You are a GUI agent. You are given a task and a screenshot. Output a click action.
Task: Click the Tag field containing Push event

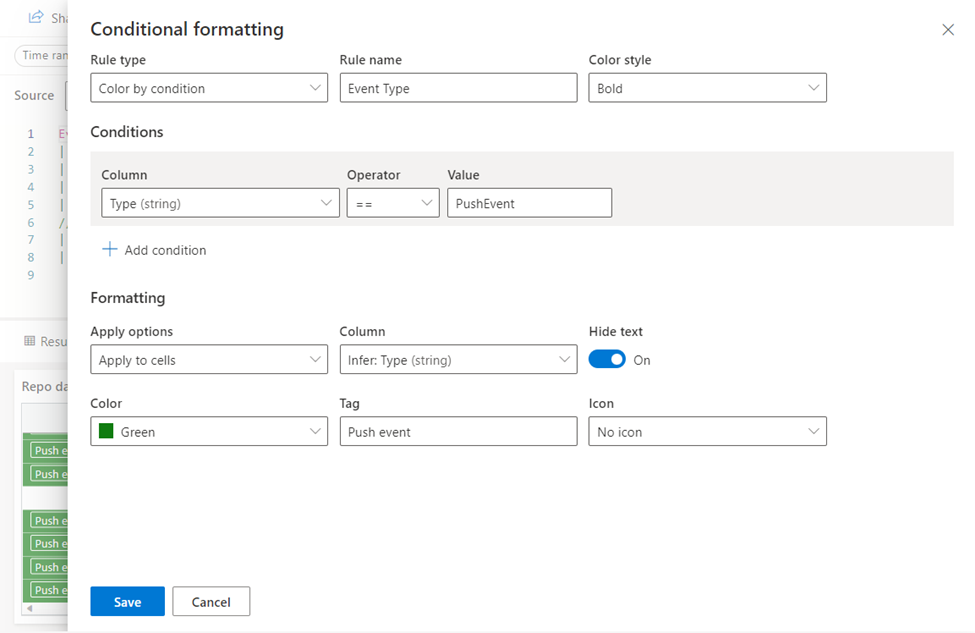pyautogui.click(x=458, y=432)
